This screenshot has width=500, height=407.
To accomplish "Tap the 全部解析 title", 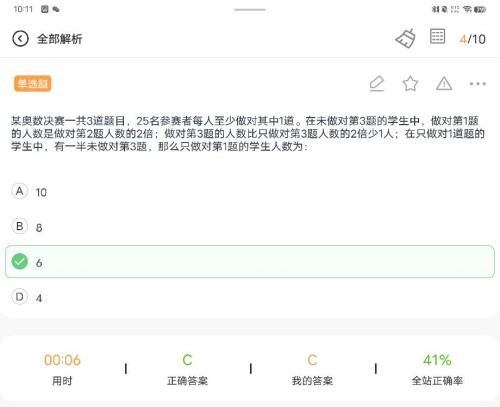I will click(x=59, y=39).
